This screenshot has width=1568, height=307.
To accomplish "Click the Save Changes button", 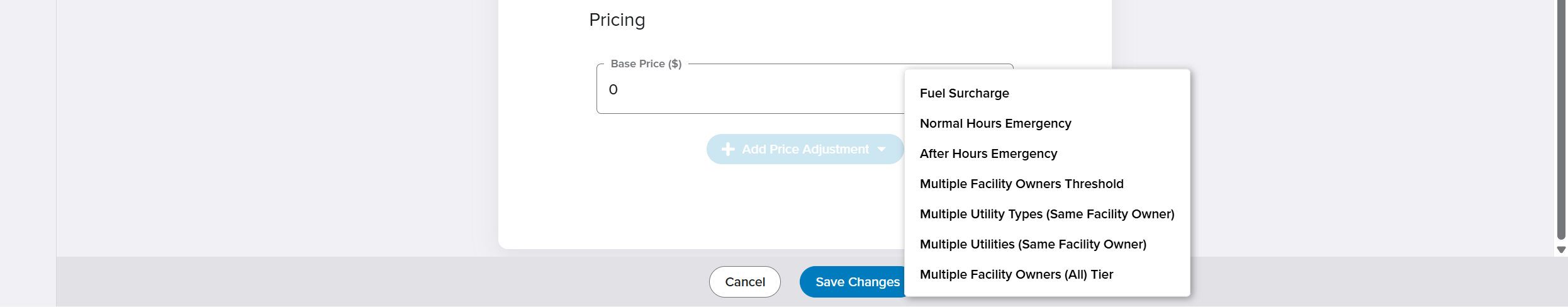I will 853,282.
